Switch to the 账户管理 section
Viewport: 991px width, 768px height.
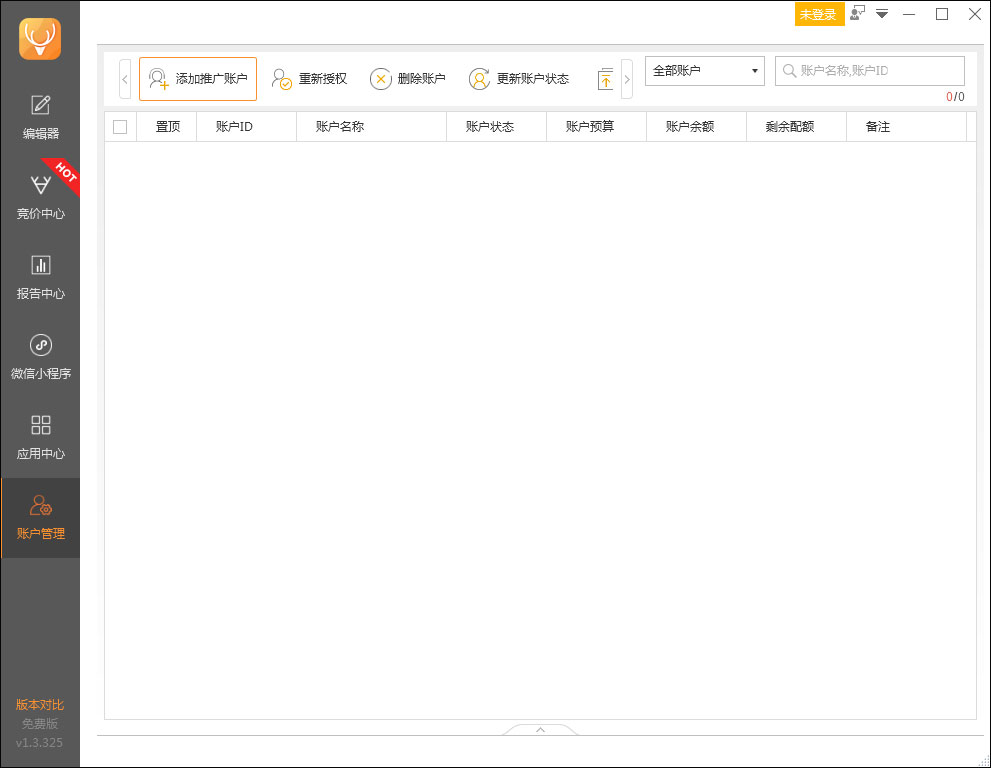click(40, 518)
